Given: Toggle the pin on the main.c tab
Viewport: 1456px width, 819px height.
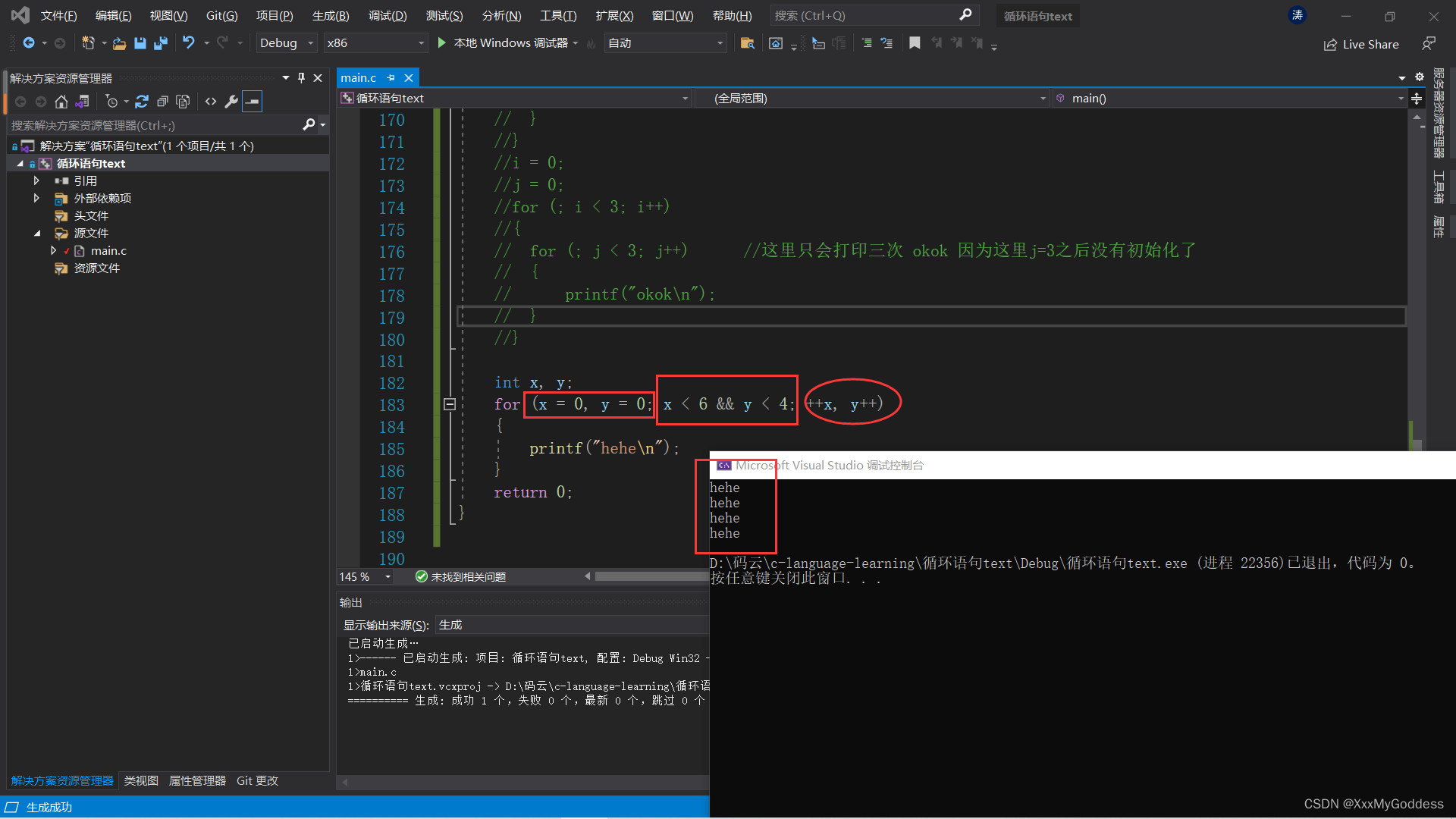Looking at the screenshot, I should pyautogui.click(x=391, y=77).
